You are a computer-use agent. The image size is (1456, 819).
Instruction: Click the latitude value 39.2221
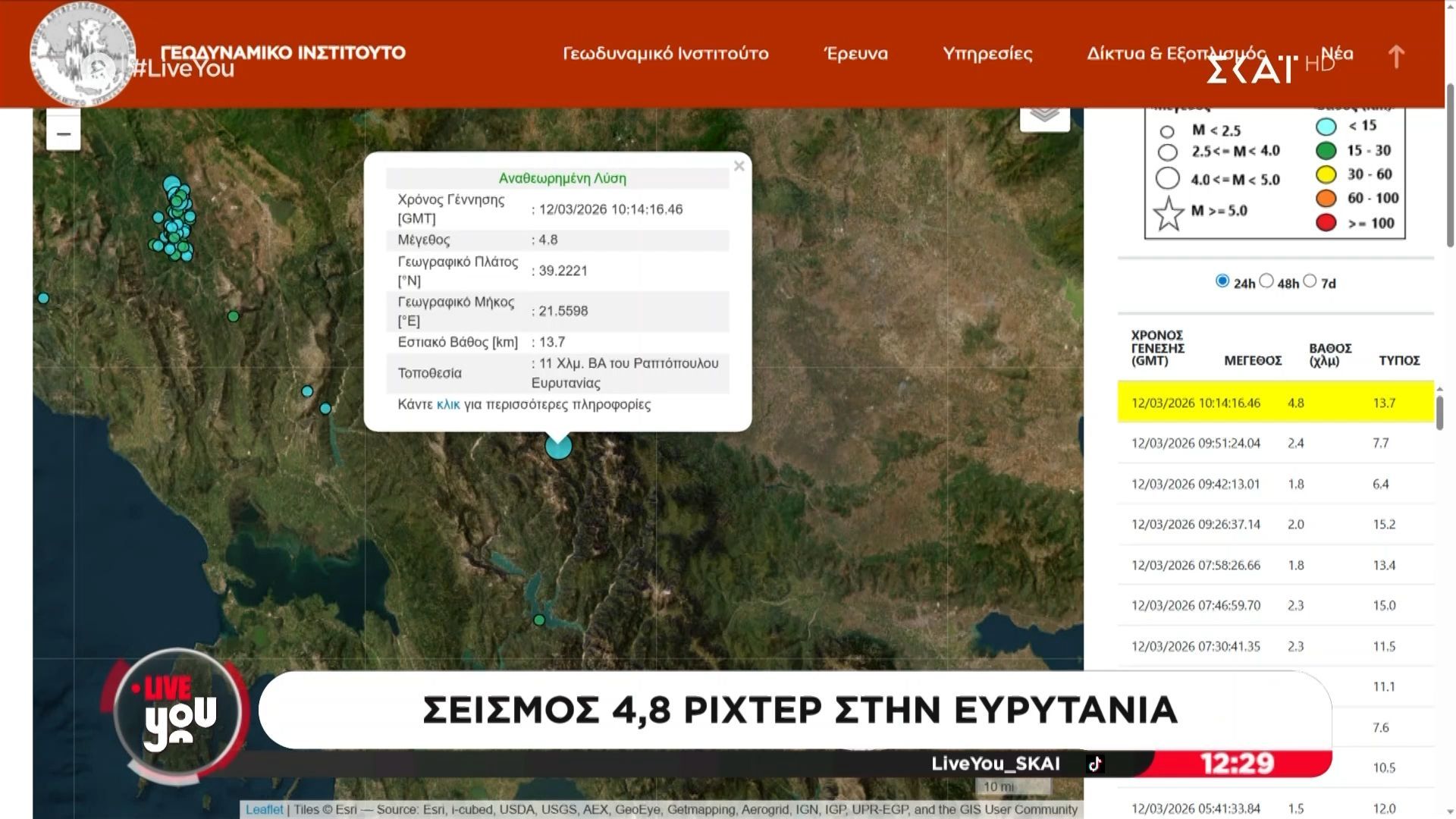[563, 271]
